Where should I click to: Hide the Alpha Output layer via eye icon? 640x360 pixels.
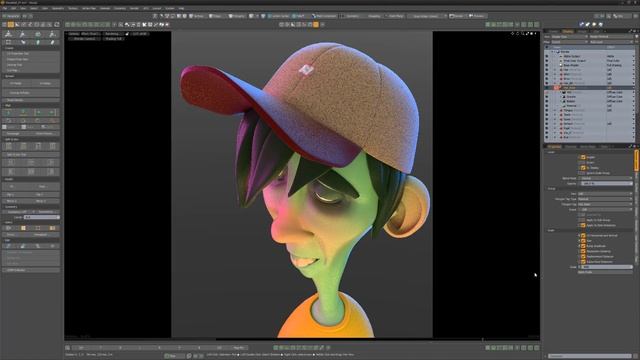click(547, 56)
